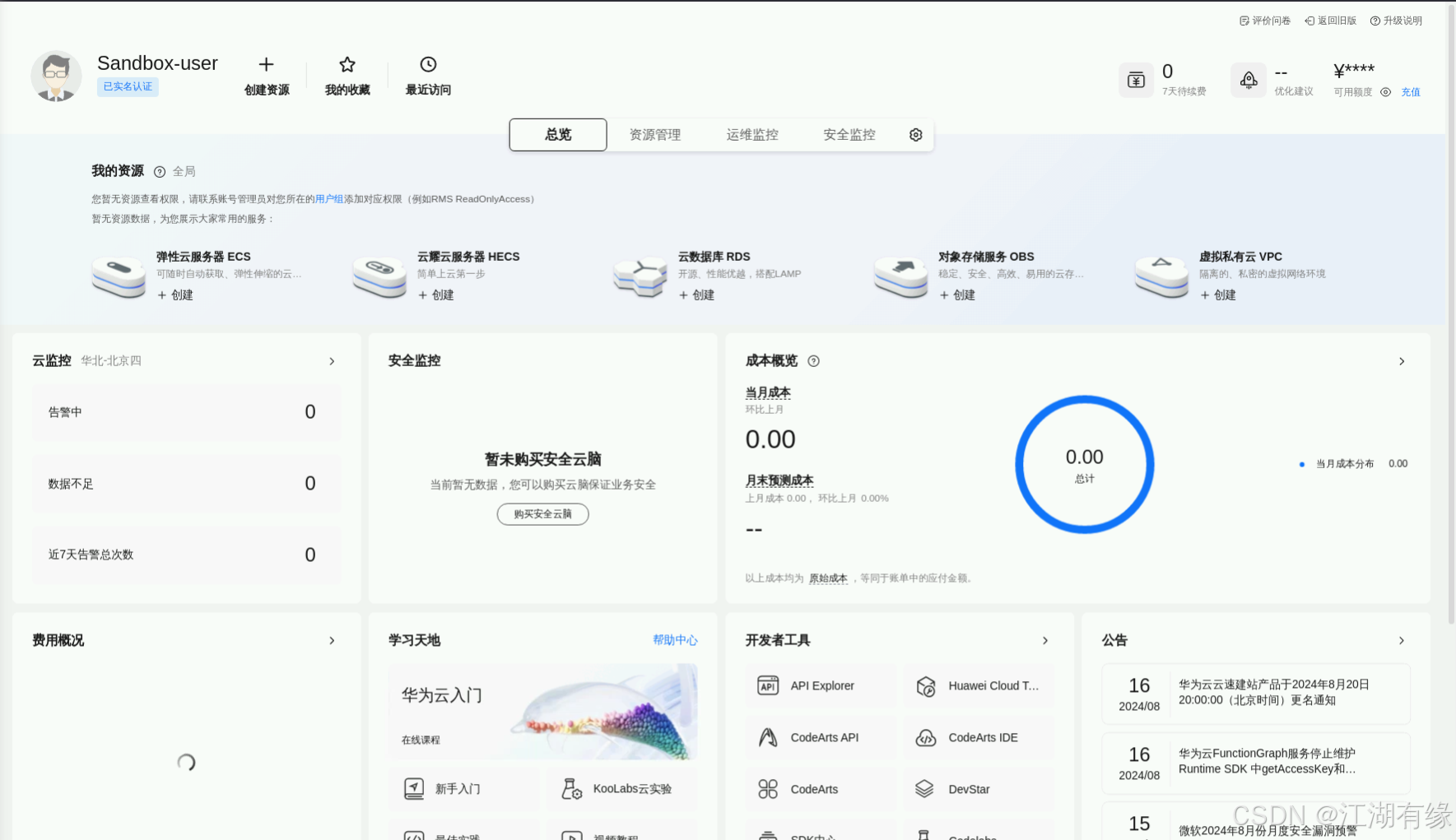The height and width of the screenshot is (840, 1456).
Task: Click the 近7天告警总次数 row
Action: pos(187,555)
